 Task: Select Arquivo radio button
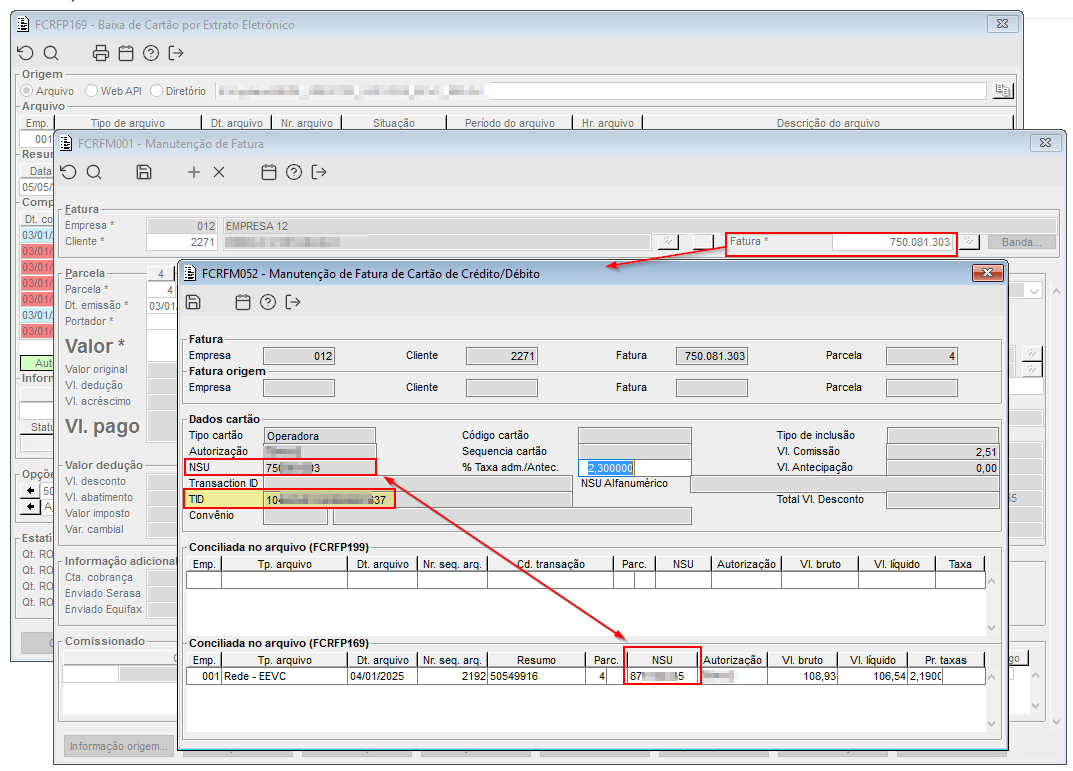[x=27, y=91]
